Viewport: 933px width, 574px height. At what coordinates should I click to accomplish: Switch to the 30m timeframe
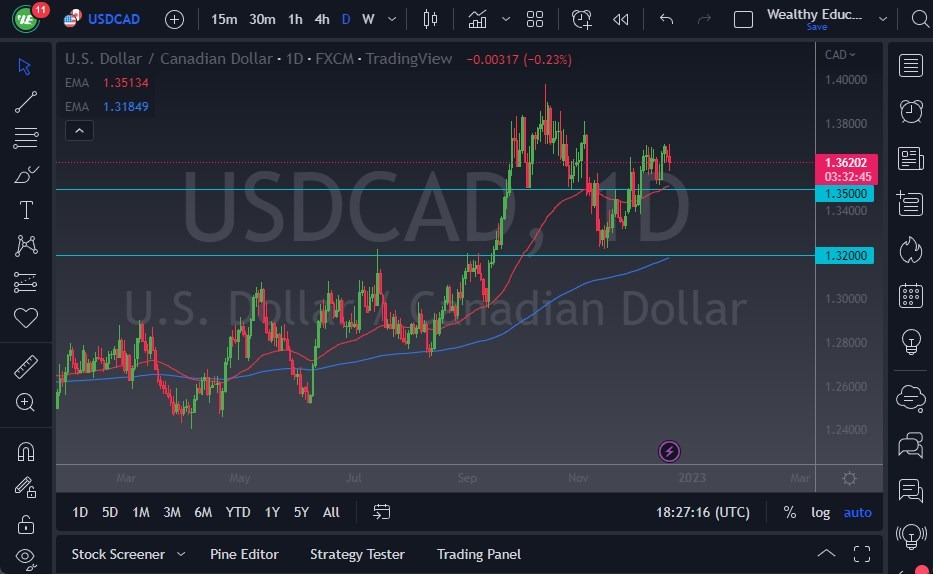pos(262,20)
